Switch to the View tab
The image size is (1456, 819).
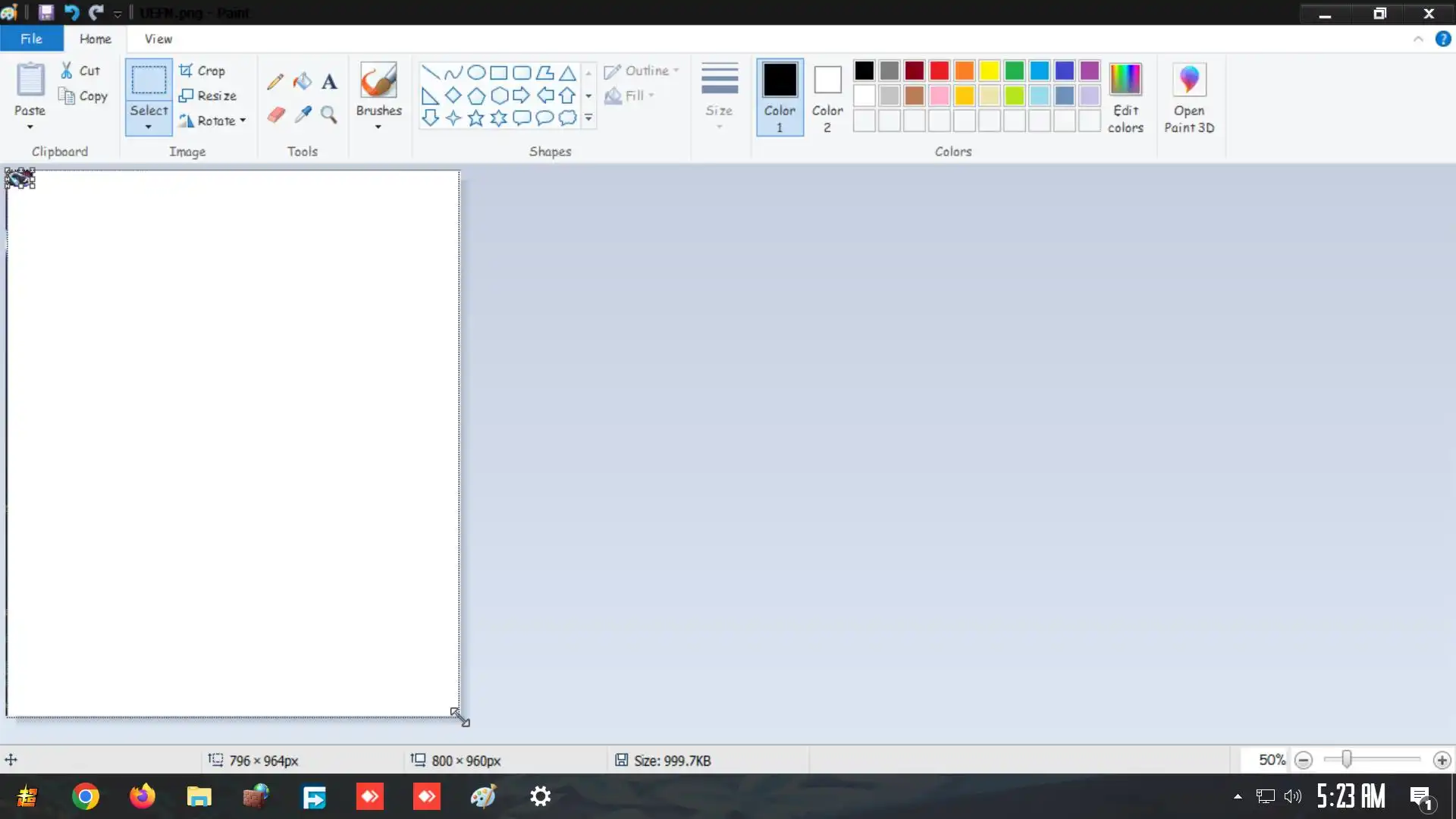(158, 39)
